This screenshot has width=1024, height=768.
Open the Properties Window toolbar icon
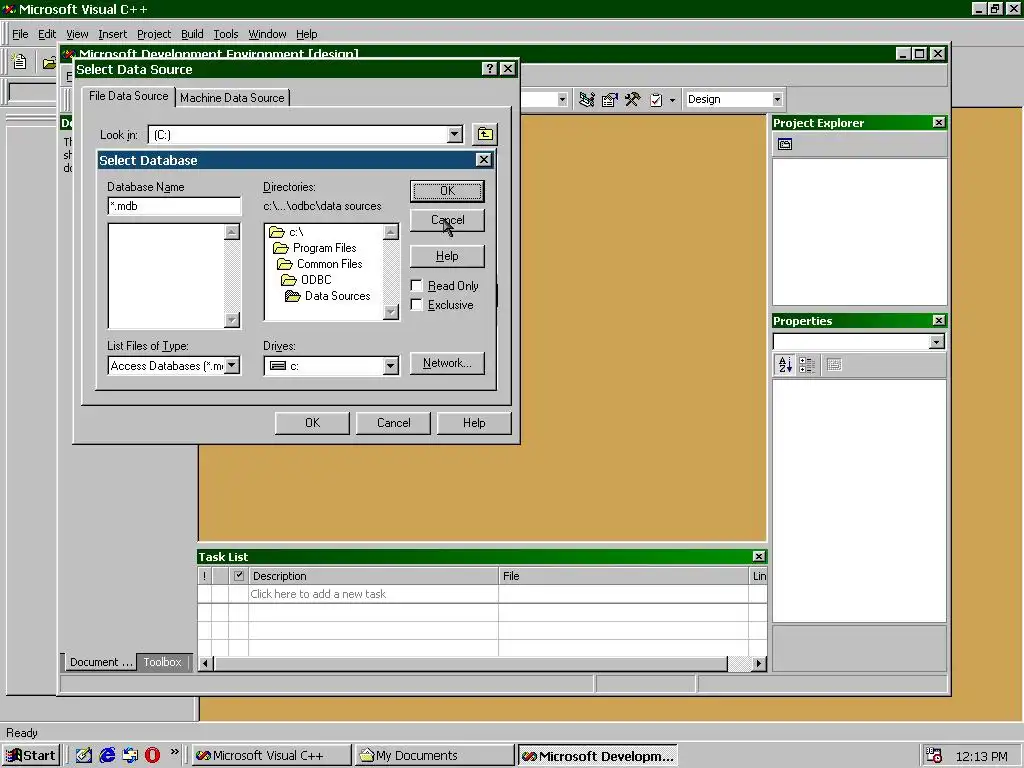tap(609, 99)
